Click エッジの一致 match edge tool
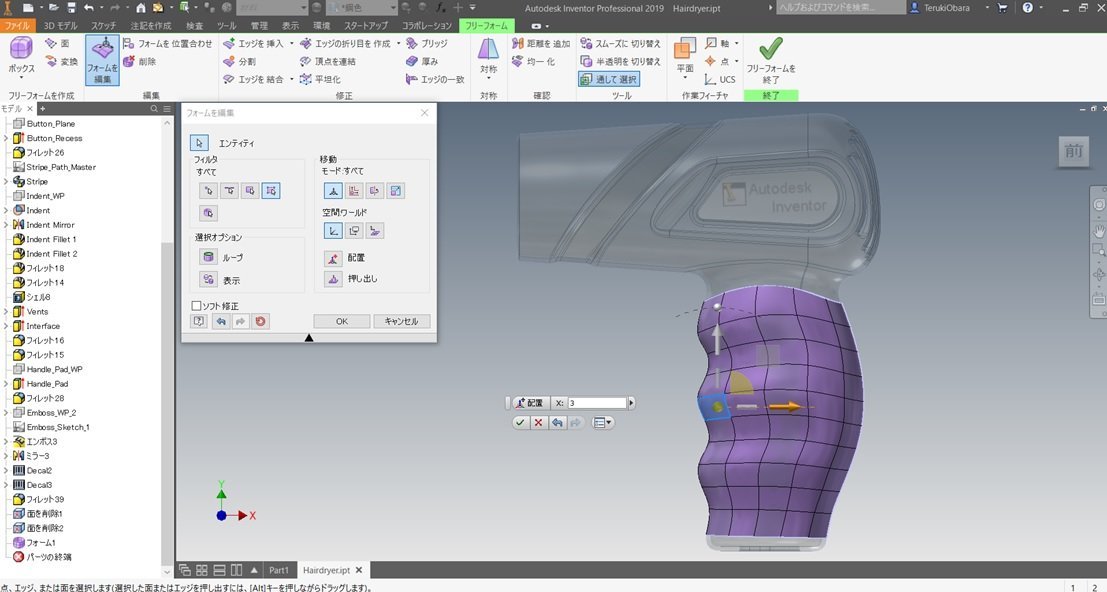 click(x=436, y=79)
